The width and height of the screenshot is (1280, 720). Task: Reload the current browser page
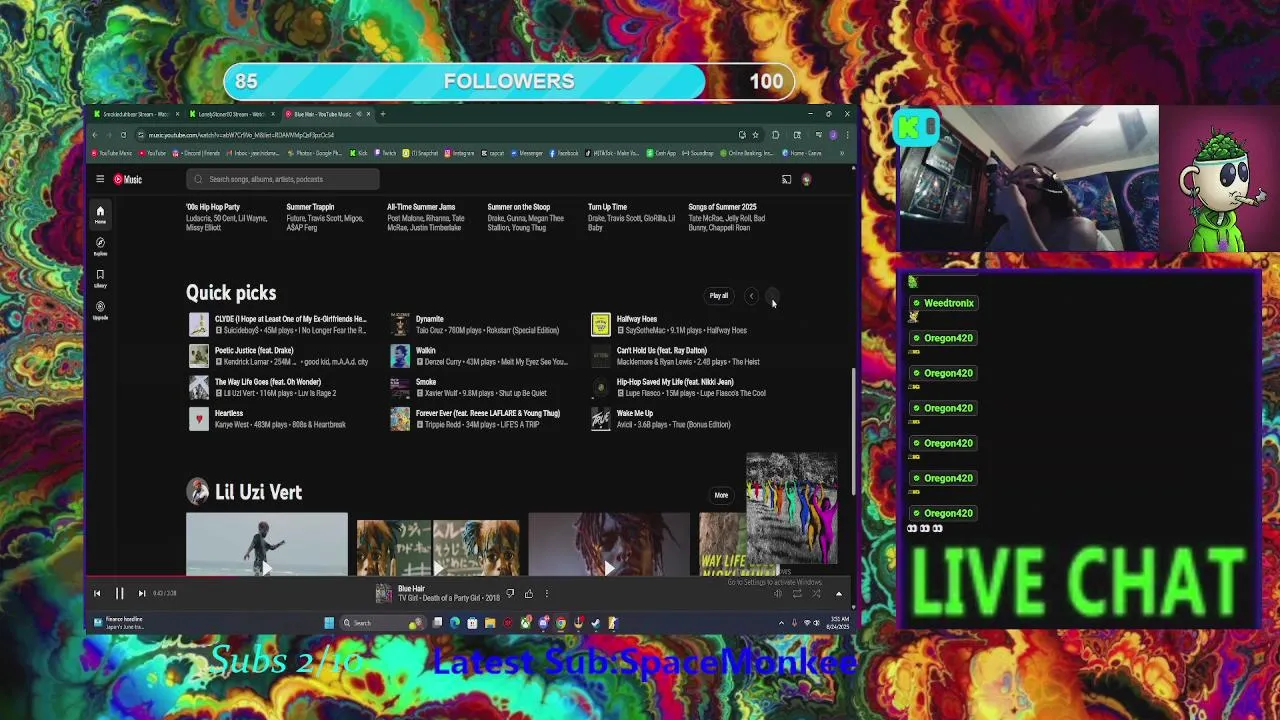(123, 135)
